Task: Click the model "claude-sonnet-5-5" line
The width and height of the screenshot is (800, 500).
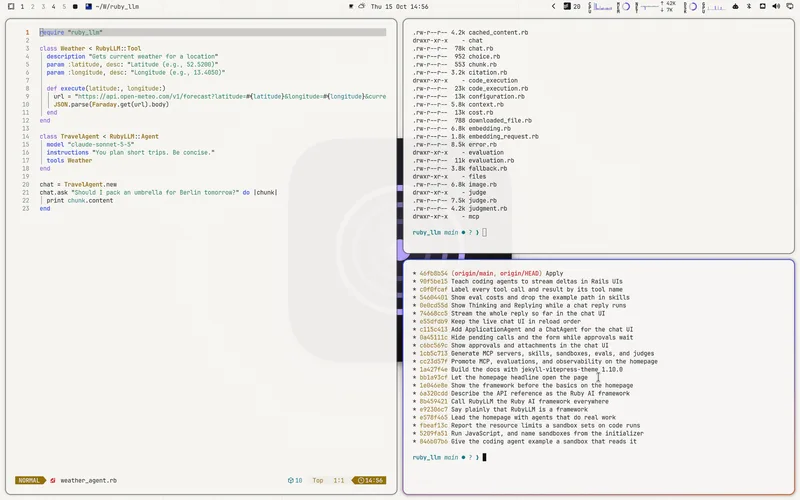Action: pyautogui.click(x=90, y=144)
